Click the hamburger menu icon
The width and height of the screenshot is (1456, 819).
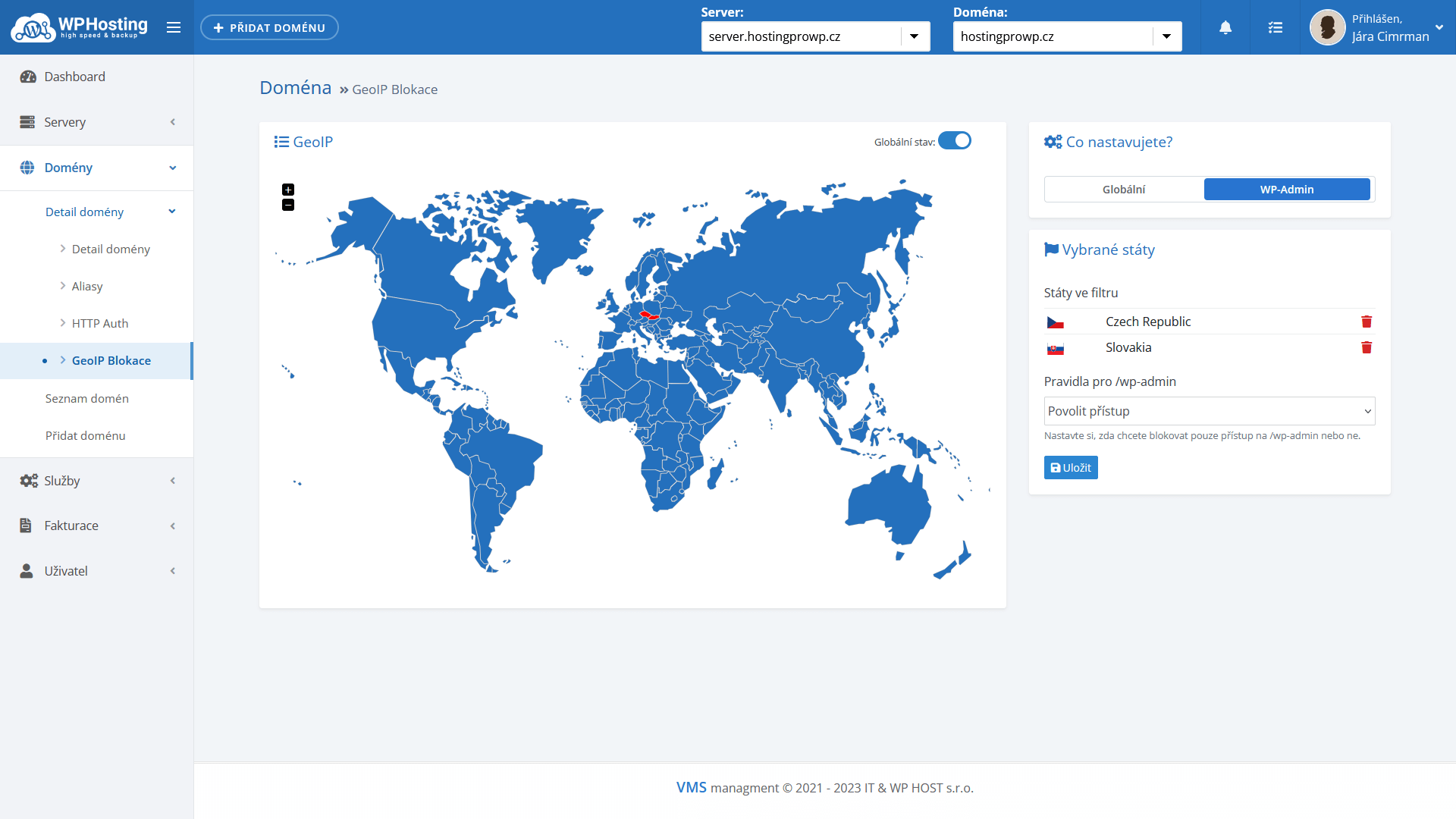[x=174, y=28]
